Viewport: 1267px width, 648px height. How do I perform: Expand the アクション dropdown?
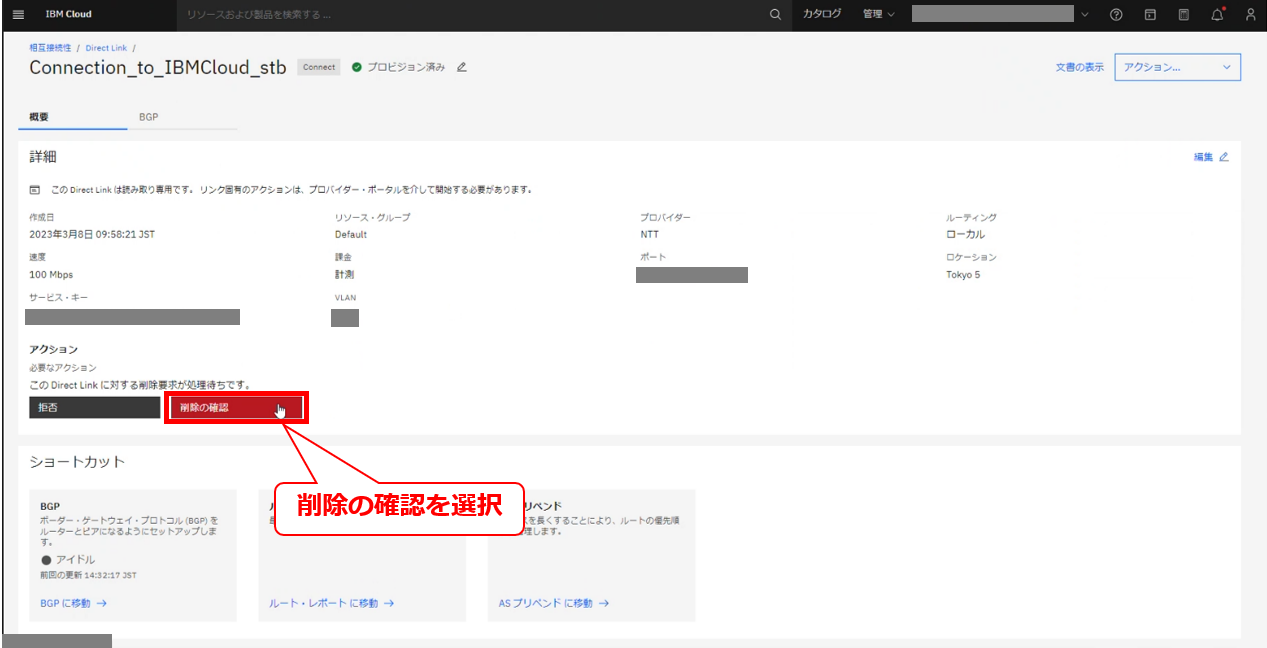click(x=1177, y=67)
